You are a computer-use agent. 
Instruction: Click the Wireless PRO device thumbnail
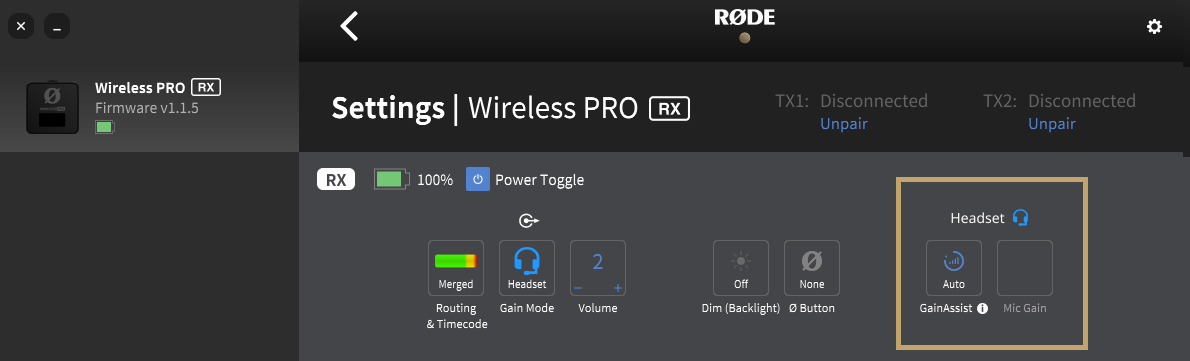point(52,107)
